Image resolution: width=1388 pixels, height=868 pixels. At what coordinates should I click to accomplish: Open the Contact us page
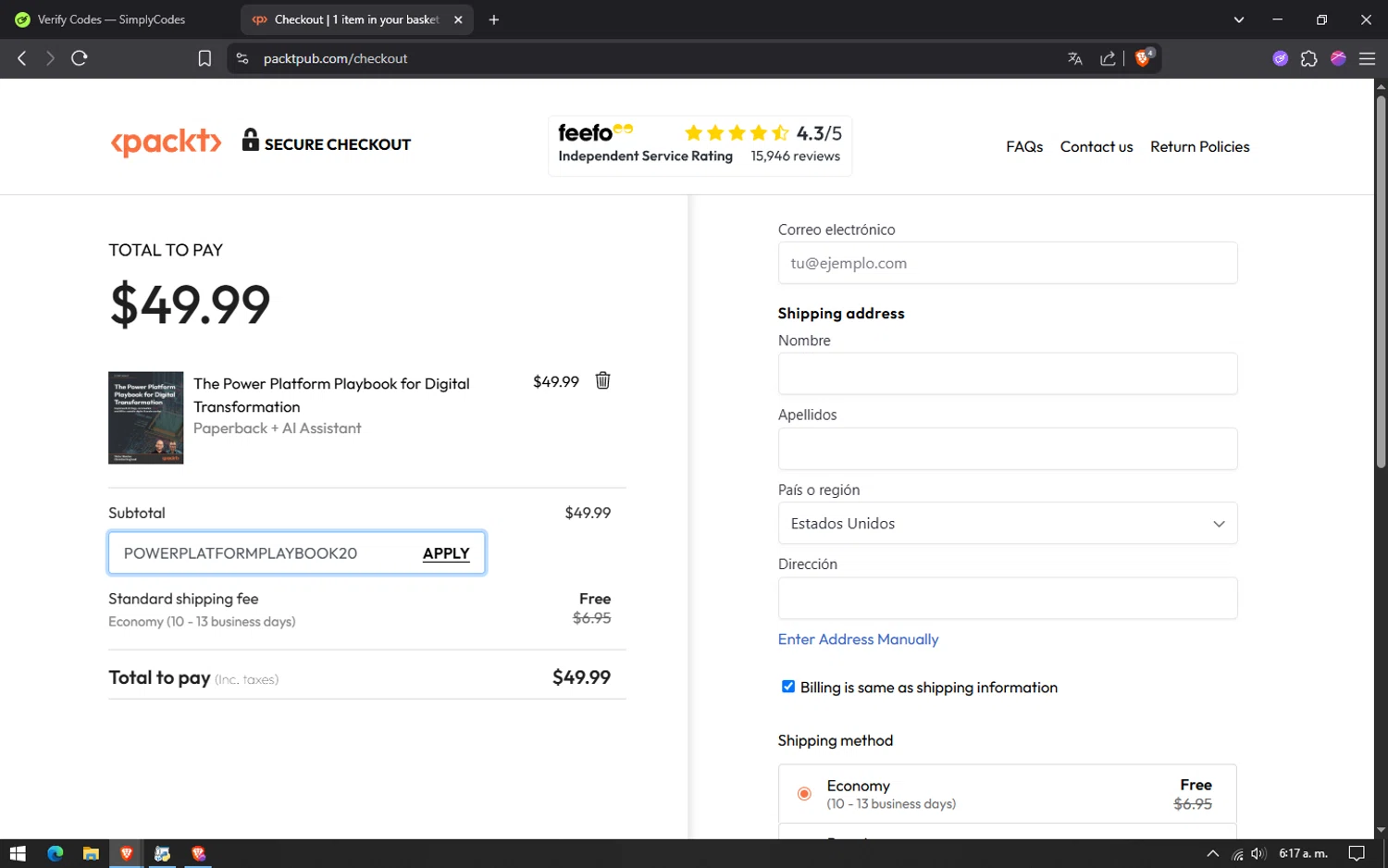[1097, 147]
